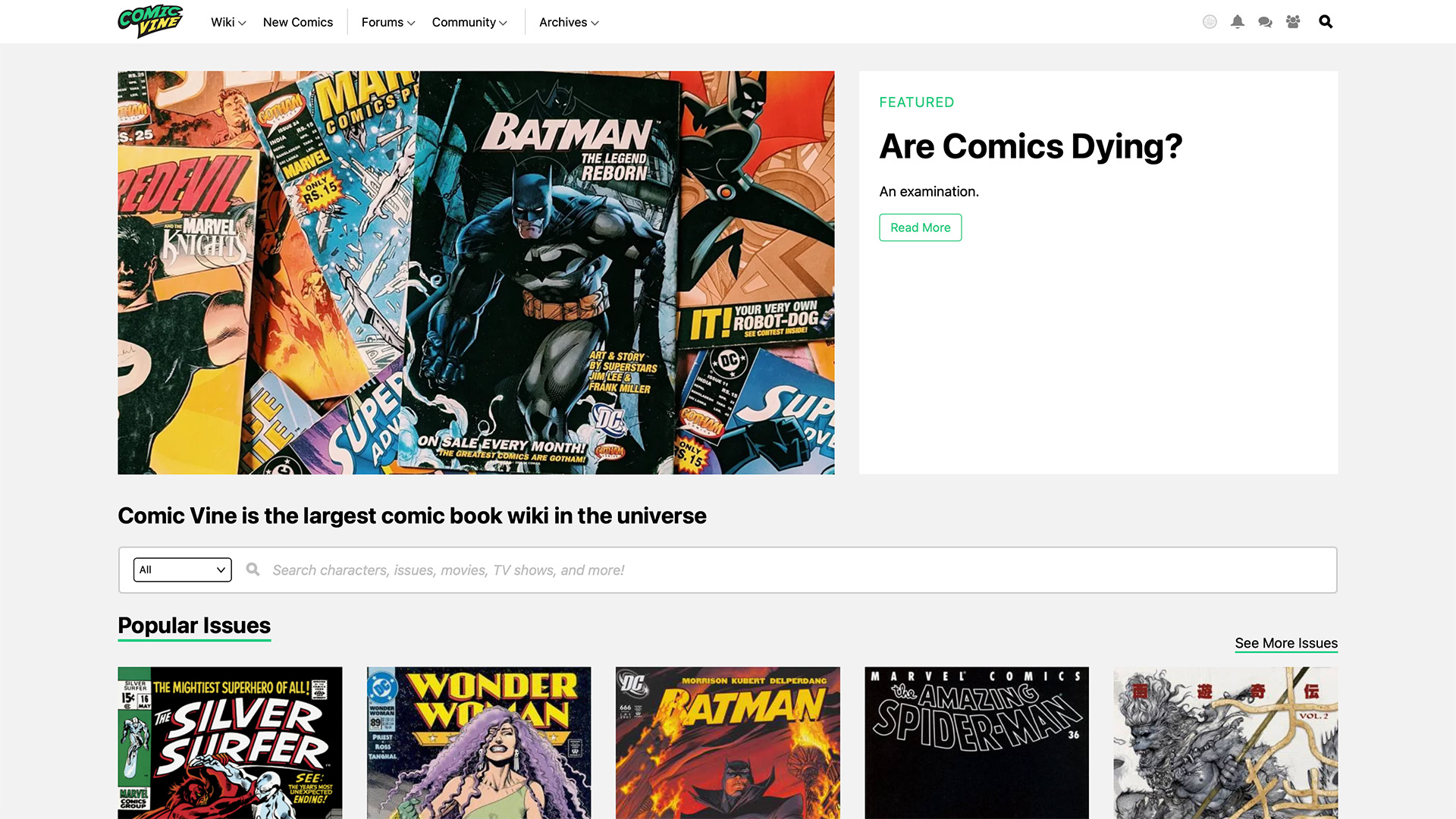Click magnifier icon inside wiki search bar
The height and width of the screenshot is (819, 1456).
253,570
